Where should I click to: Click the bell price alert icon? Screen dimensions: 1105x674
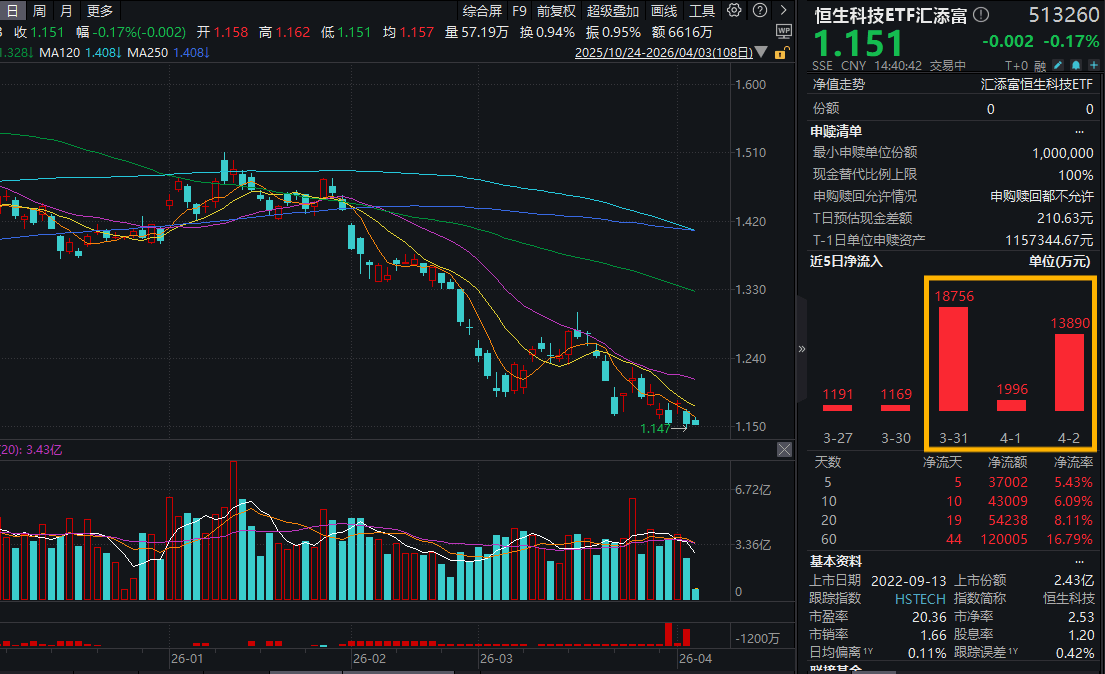pos(1076,65)
